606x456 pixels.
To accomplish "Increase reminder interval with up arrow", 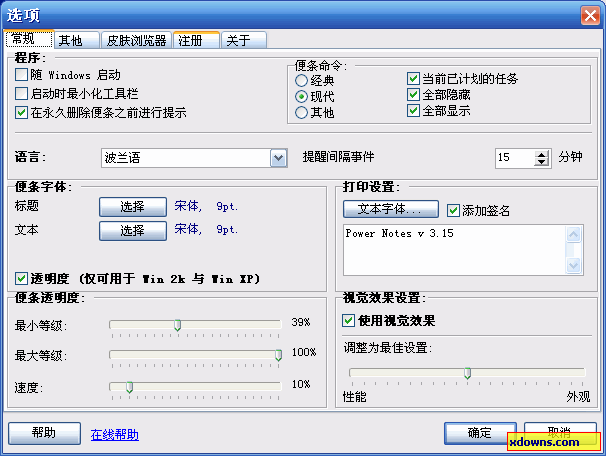I will tap(542, 154).
